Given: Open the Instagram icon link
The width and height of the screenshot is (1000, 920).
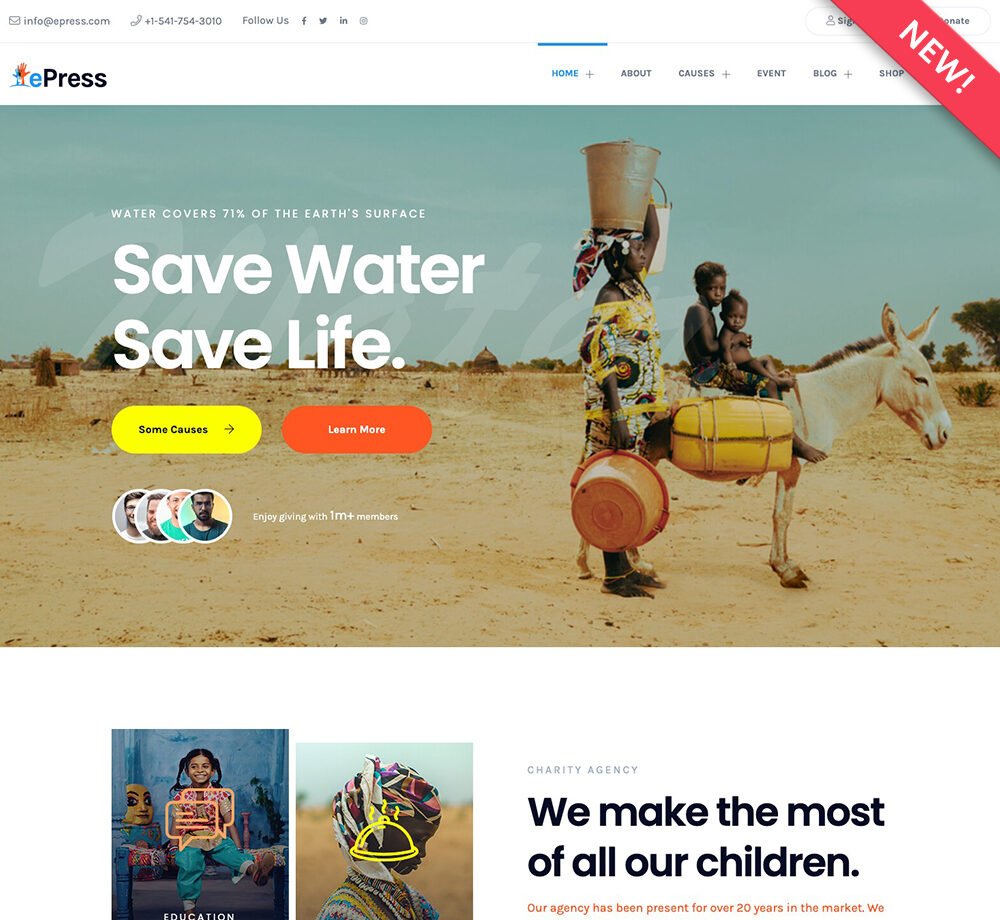Looking at the screenshot, I should pos(364,21).
